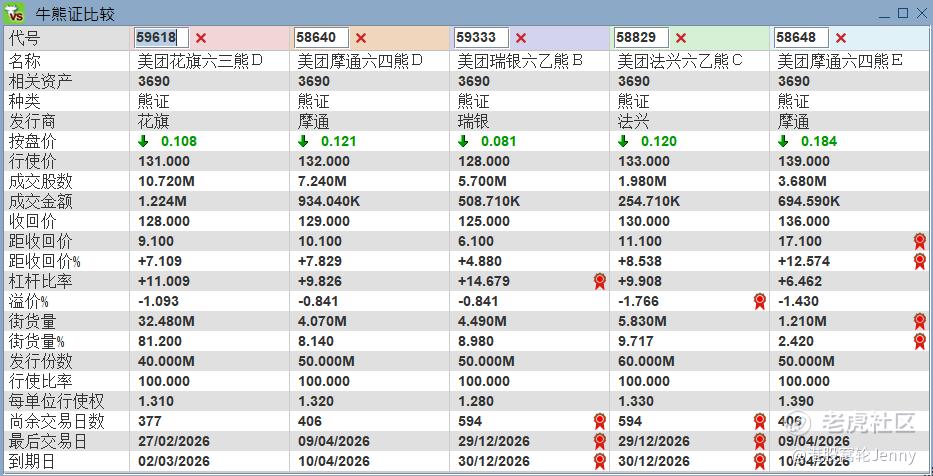Click the leverage value +11.009
Image resolution: width=933 pixels, height=476 pixels.
(x=164, y=281)
